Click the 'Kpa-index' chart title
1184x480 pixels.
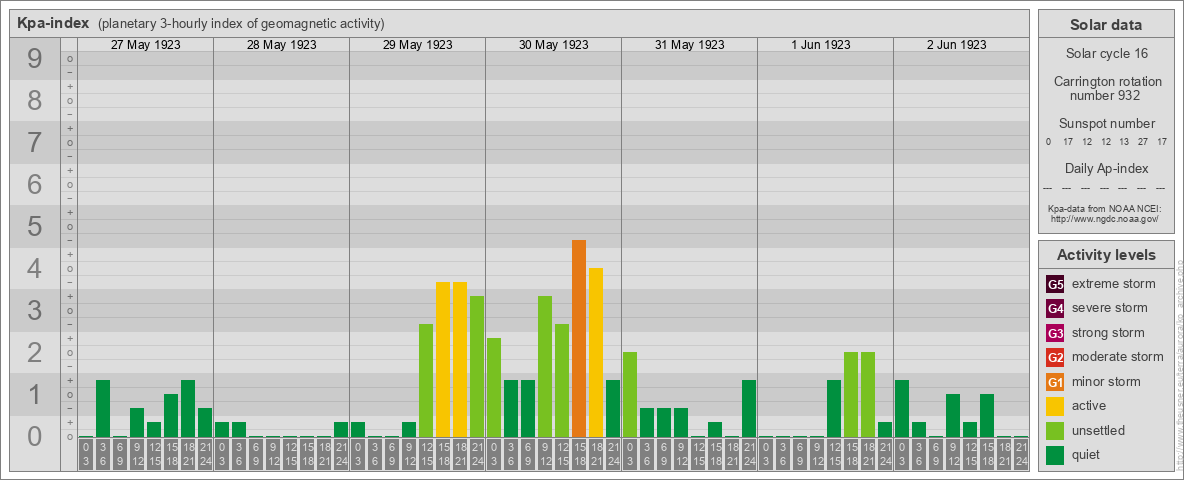point(54,23)
